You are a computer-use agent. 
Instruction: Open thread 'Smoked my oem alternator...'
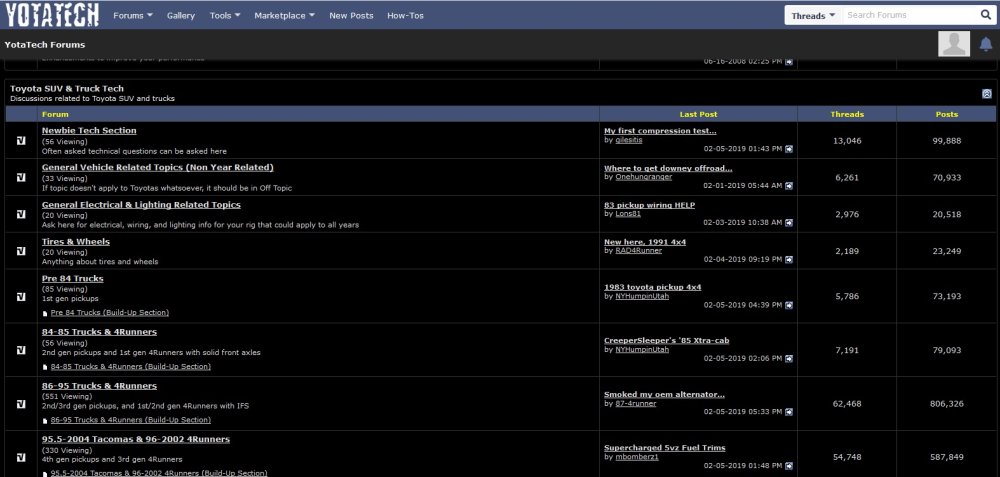point(664,395)
